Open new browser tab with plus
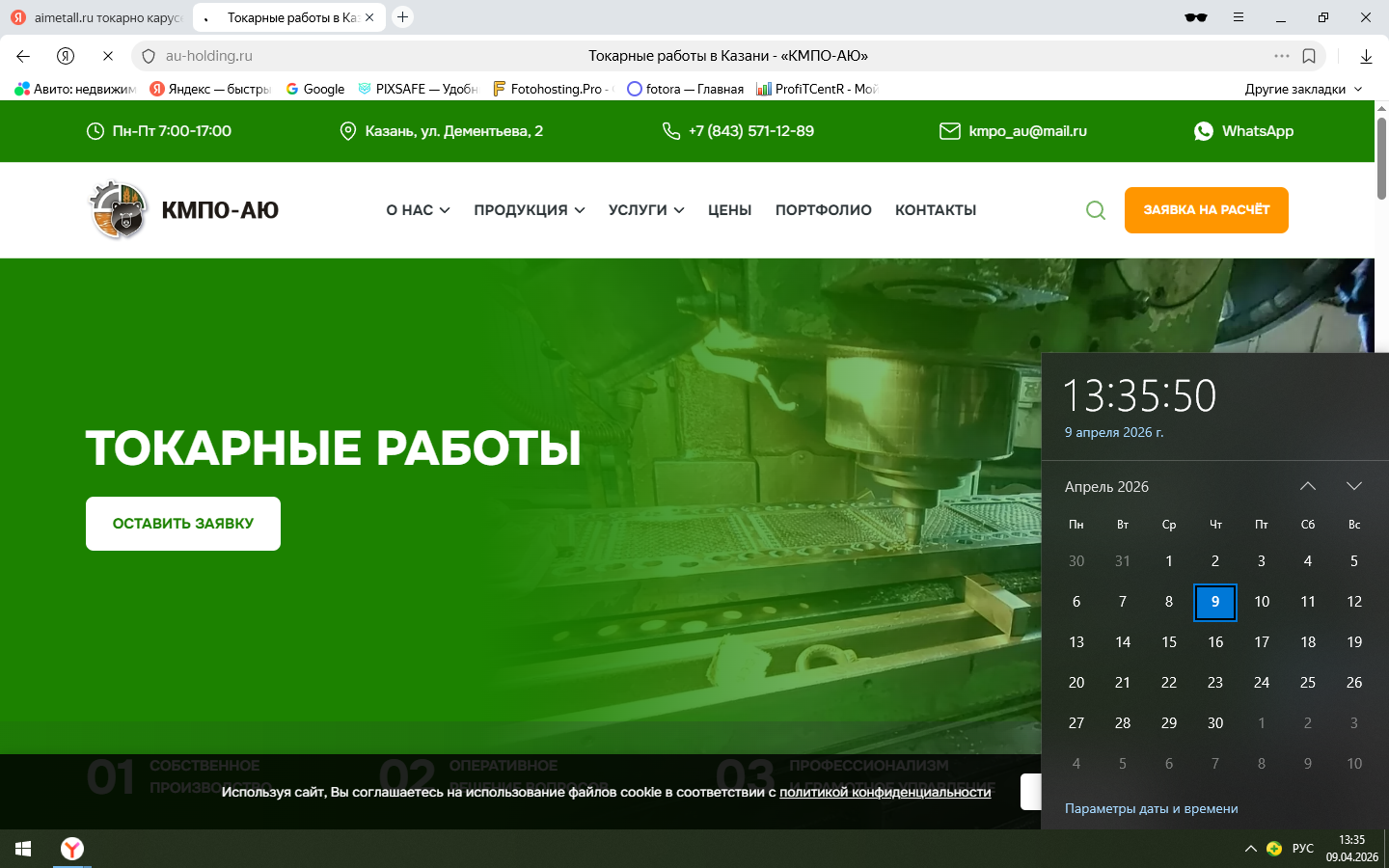Image resolution: width=1389 pixels, height=868 pixels. (403, 17)
